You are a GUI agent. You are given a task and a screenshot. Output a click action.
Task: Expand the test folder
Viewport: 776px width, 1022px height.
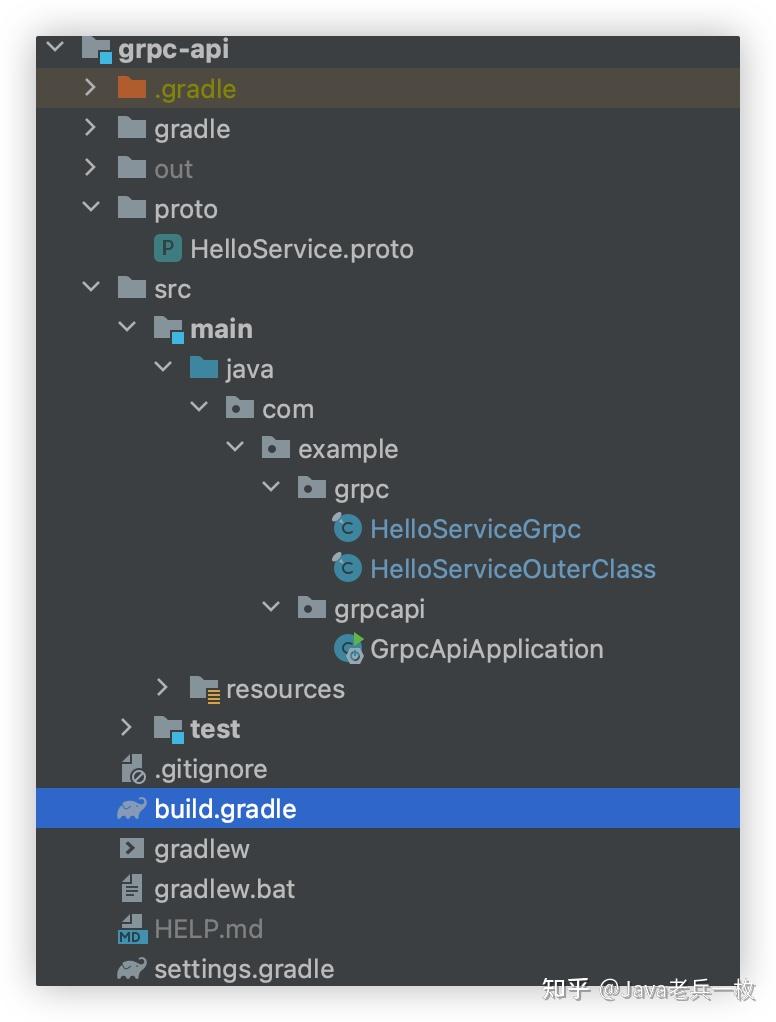(127, 728)
